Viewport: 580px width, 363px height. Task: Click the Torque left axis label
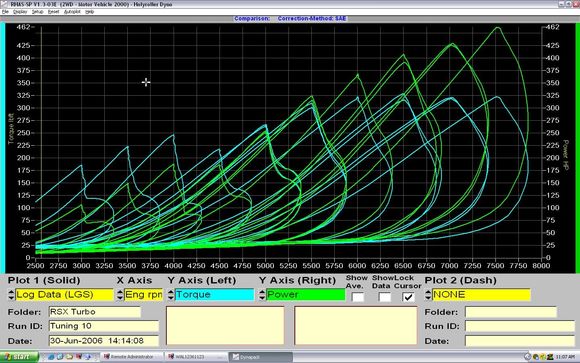coord(10,129)
